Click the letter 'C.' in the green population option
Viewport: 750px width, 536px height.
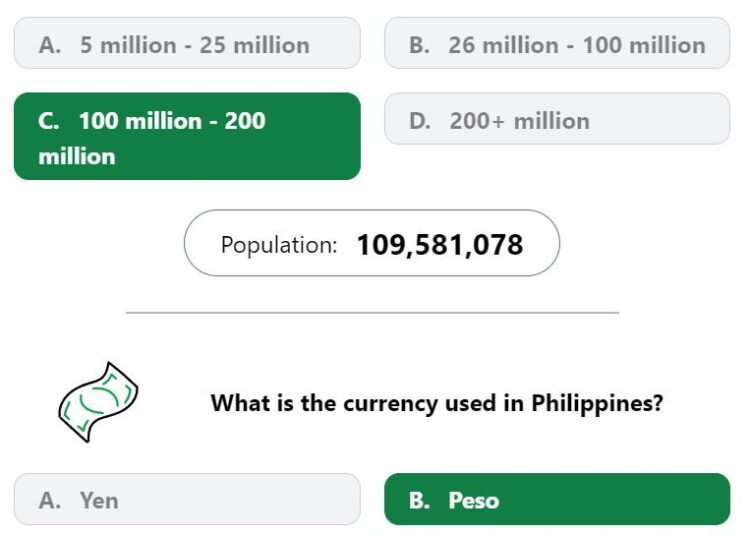[49, 120]
